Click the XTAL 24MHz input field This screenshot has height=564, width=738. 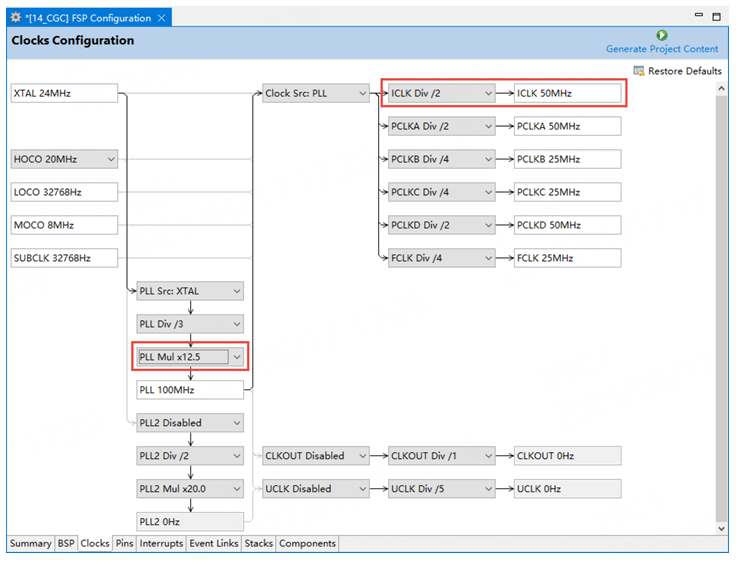tap(64, 93)
